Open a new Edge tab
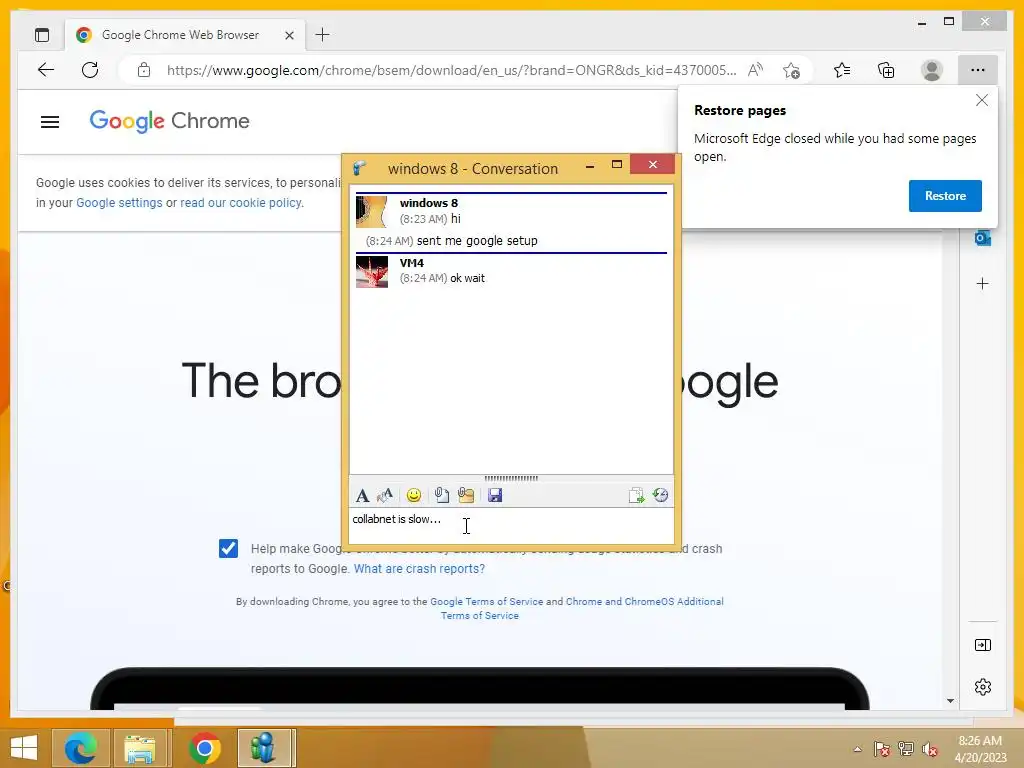1024x768 pixels. (322, 35)
